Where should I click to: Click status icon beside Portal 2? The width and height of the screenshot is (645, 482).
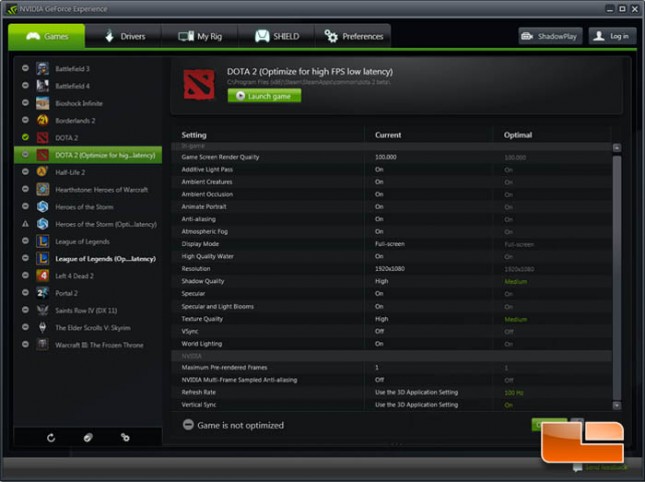25,292
